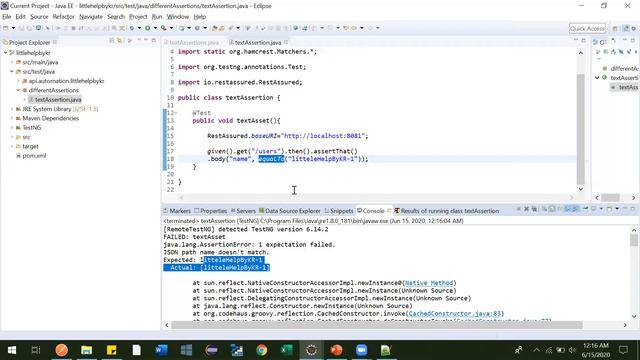640x360 pixels.
Task: Click the Run External Tools toolbar icon
Action: (x=164, y=28)
